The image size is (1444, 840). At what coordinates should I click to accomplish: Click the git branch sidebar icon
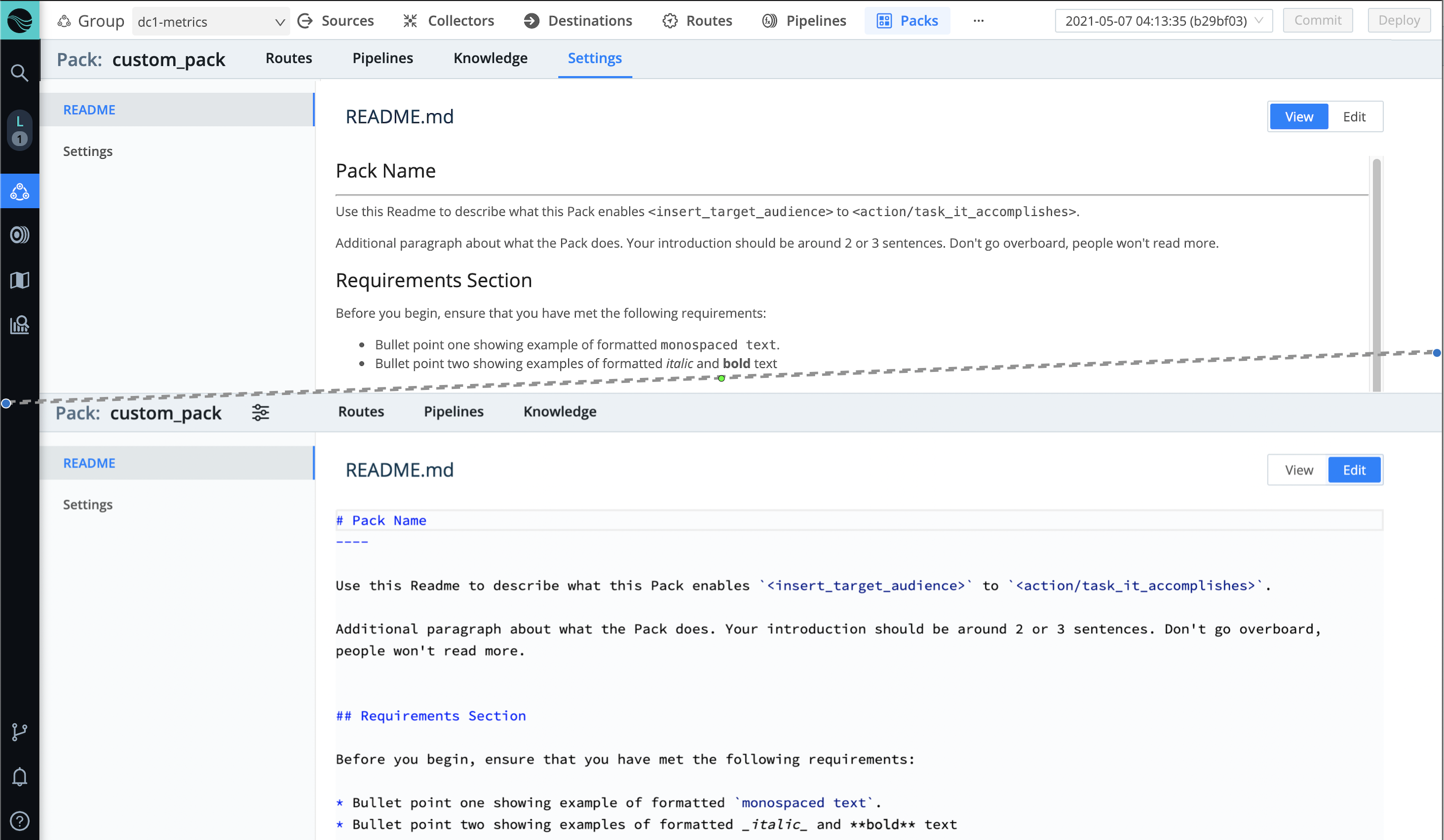(x=20, y=732)
